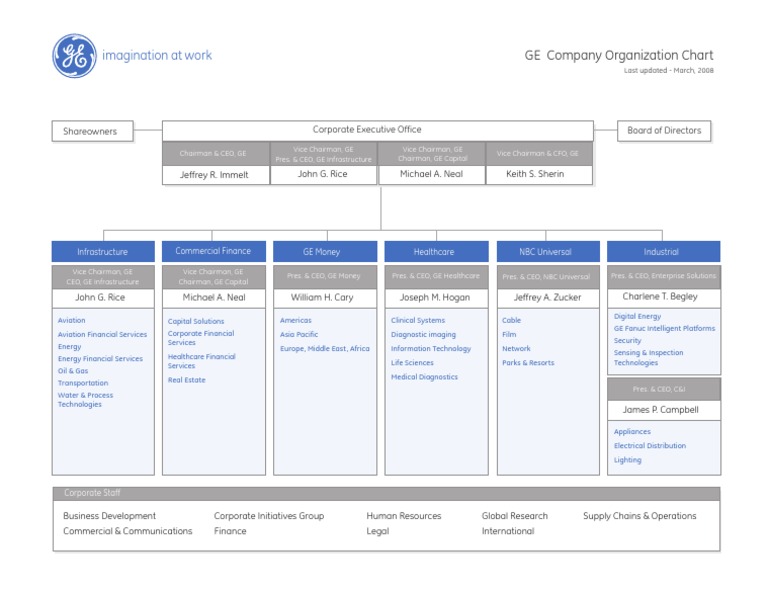Click Michael A. Neal under Commercial Finance
This screenshot has width=768, height=594.
(x=214, y=298)
